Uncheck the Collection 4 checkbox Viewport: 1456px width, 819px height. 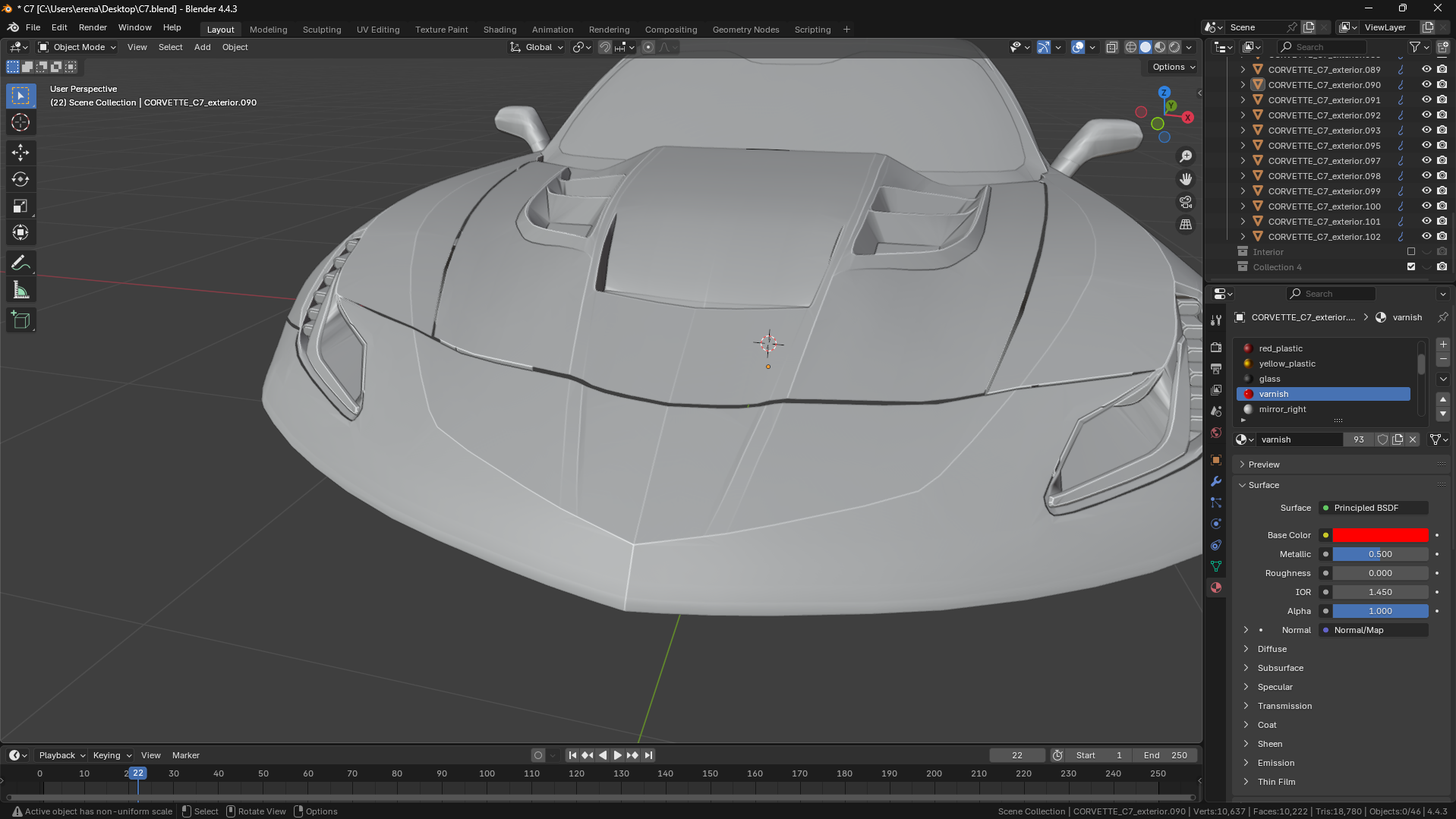tap(1411, 267)
